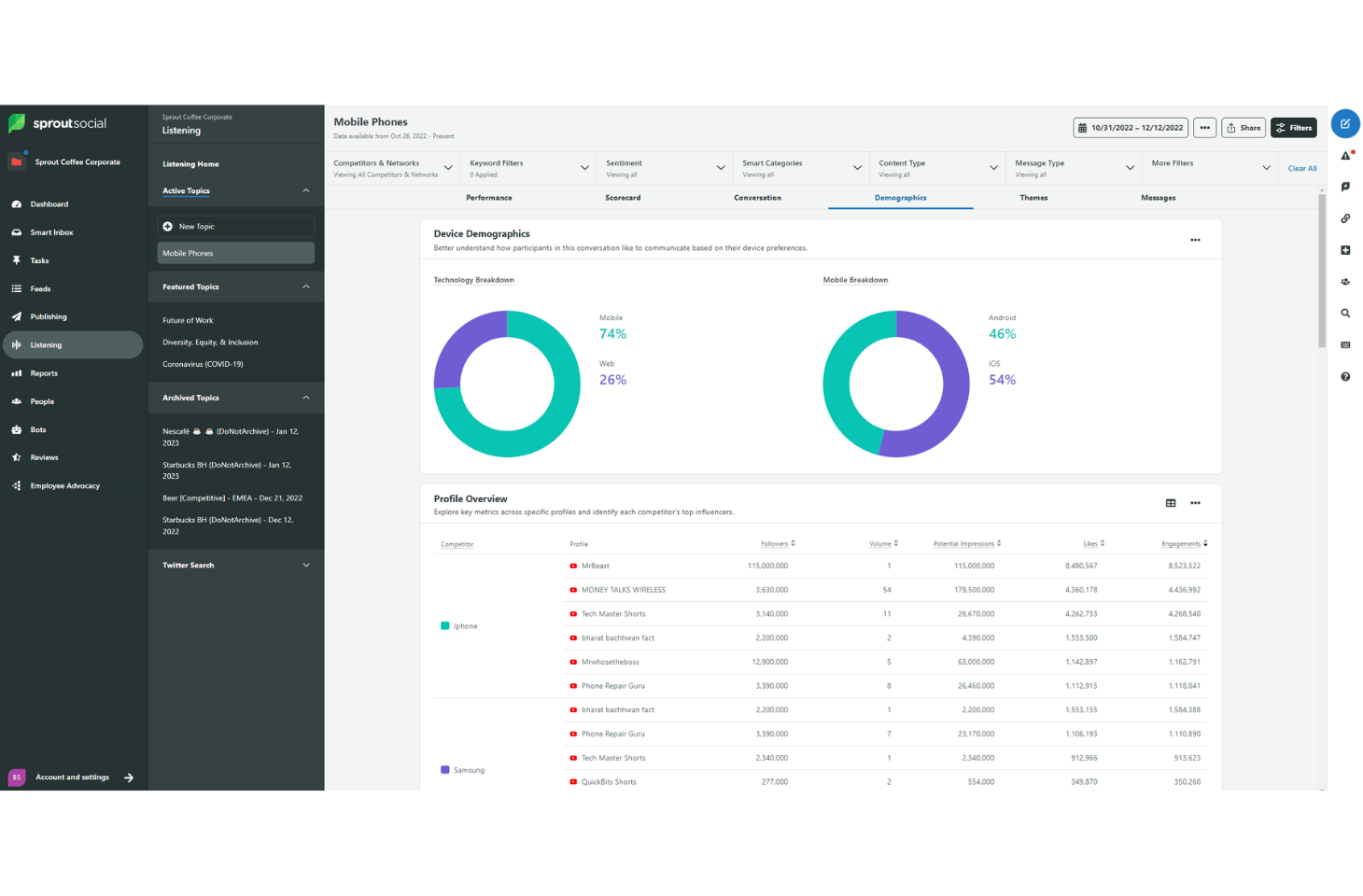The height and width of the screenshot is (896, 1363).
Task: Open the search icon in right rail
Action: (1345, 314)
